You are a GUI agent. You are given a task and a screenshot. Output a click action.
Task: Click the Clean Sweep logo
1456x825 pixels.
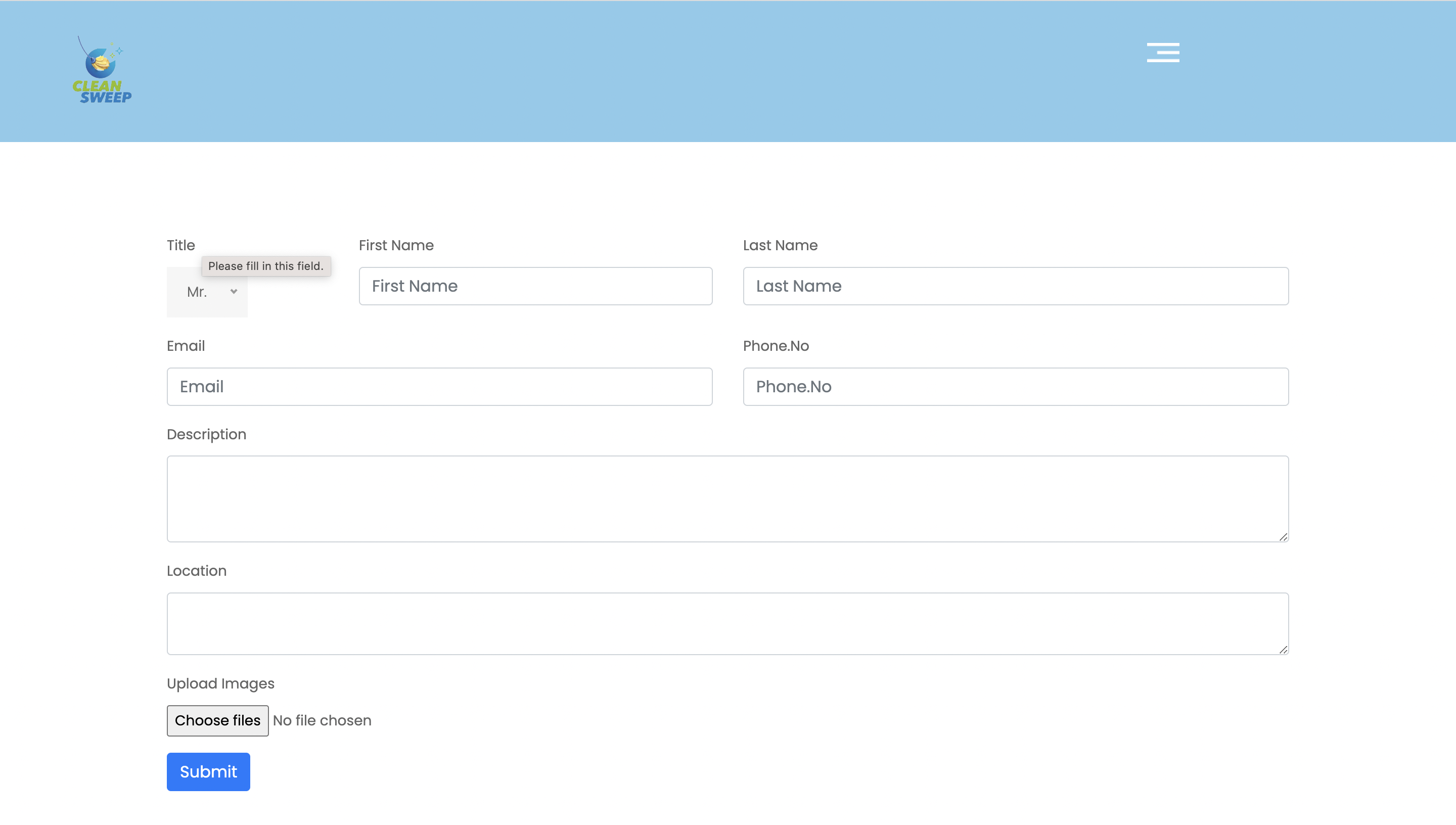point(102,70)
